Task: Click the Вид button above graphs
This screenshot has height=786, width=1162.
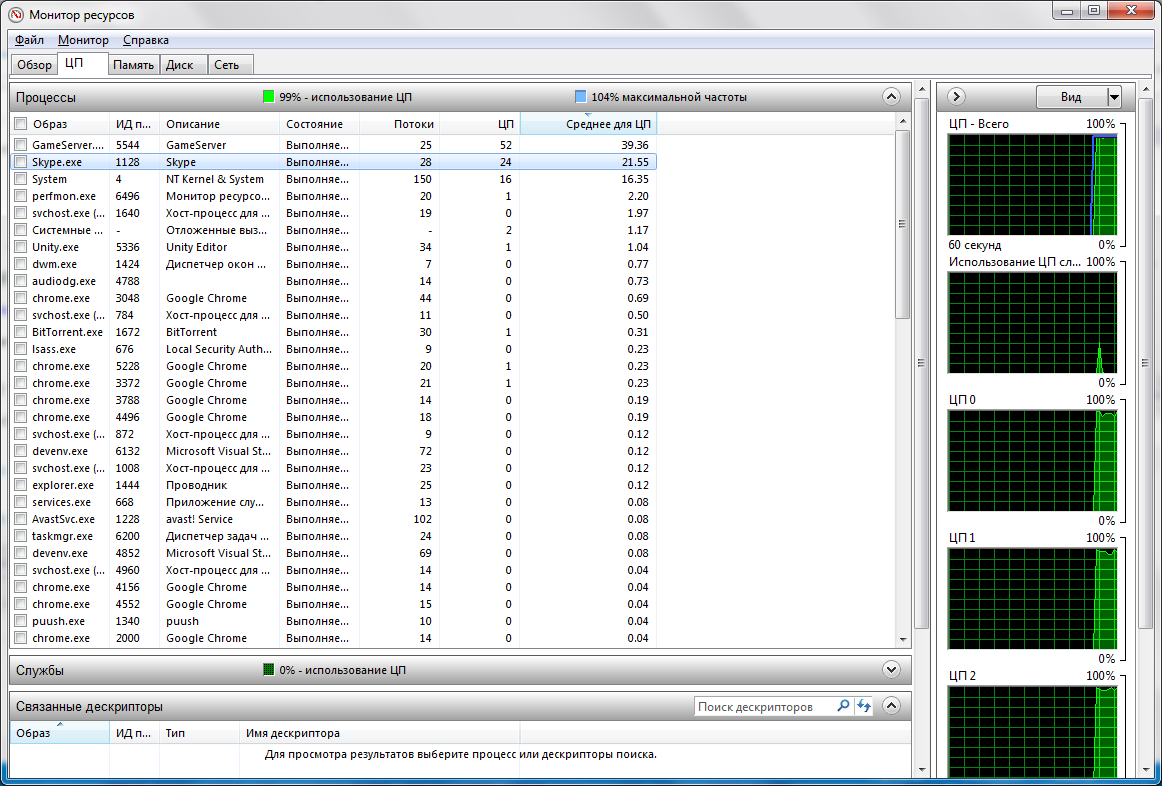Action: [1071, 97]
